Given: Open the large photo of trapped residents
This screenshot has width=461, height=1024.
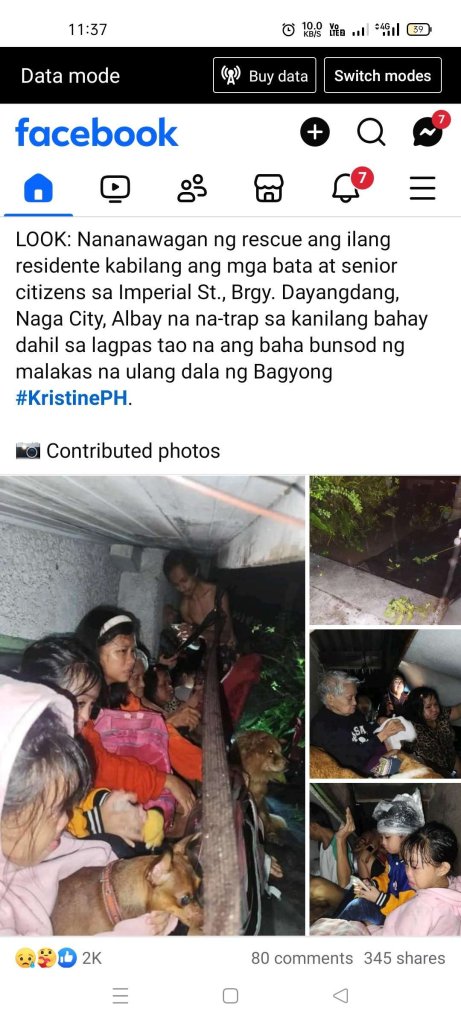Looking at the screenshot, I should pyautogui.click(x=152, y=705).
